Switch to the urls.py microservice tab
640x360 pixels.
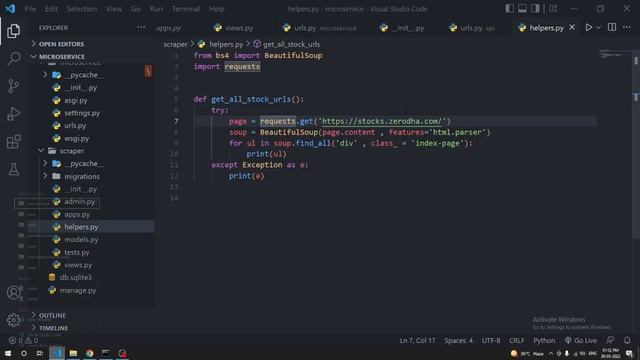coord(320,28)
